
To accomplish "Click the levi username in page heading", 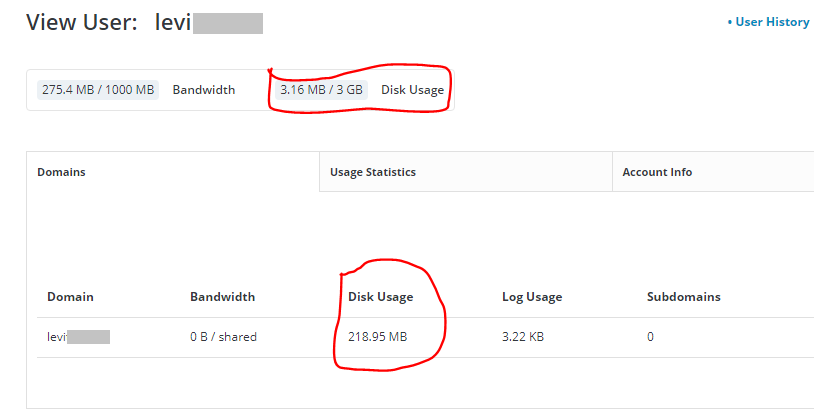I will (208, 23).
